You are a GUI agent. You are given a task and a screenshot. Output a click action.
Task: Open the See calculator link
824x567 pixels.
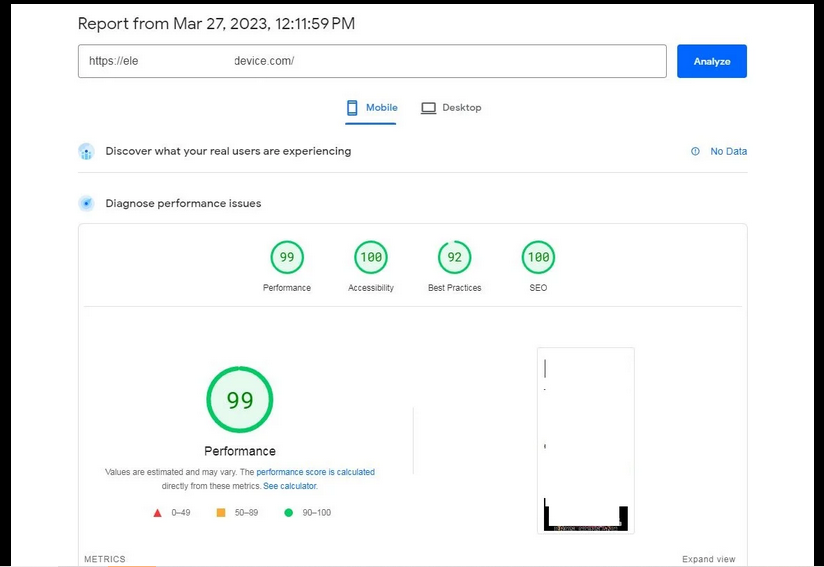(290, 486)
